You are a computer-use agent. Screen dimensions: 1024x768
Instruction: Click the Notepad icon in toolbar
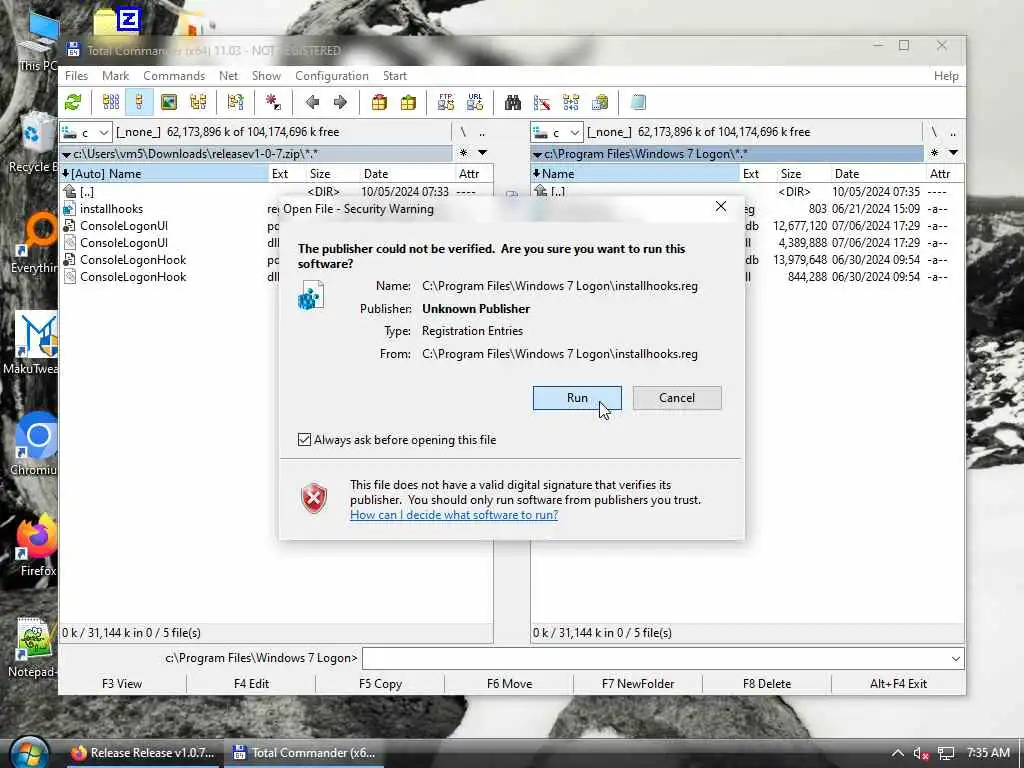[x=639, y=102]
